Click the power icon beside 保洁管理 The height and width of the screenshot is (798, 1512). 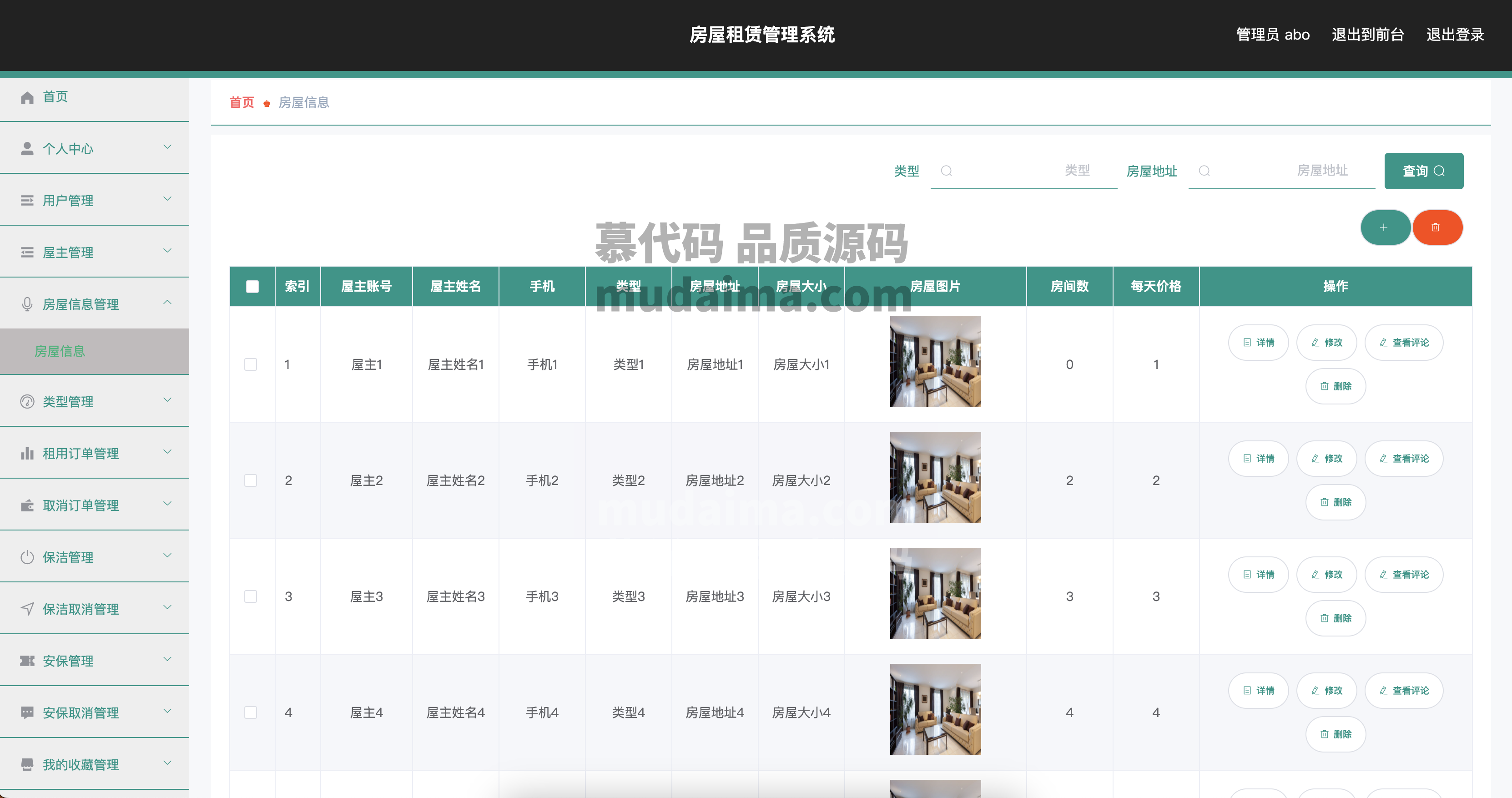coord(27,557)
